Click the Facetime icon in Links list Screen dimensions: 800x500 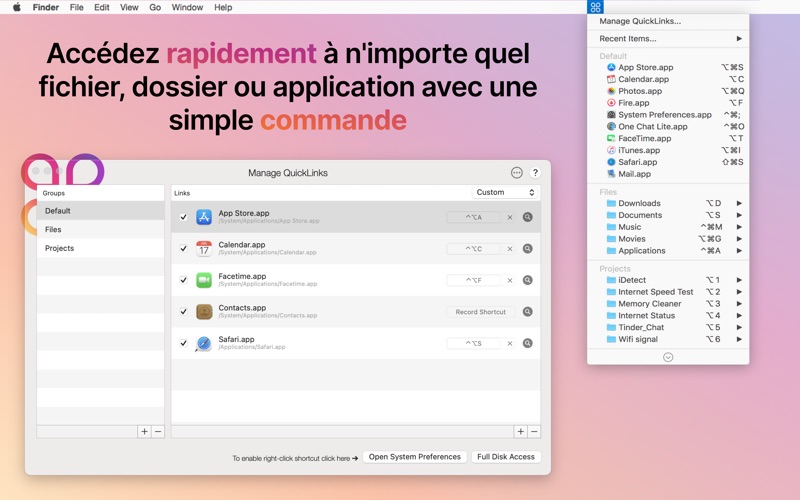[x=204, y=280]
